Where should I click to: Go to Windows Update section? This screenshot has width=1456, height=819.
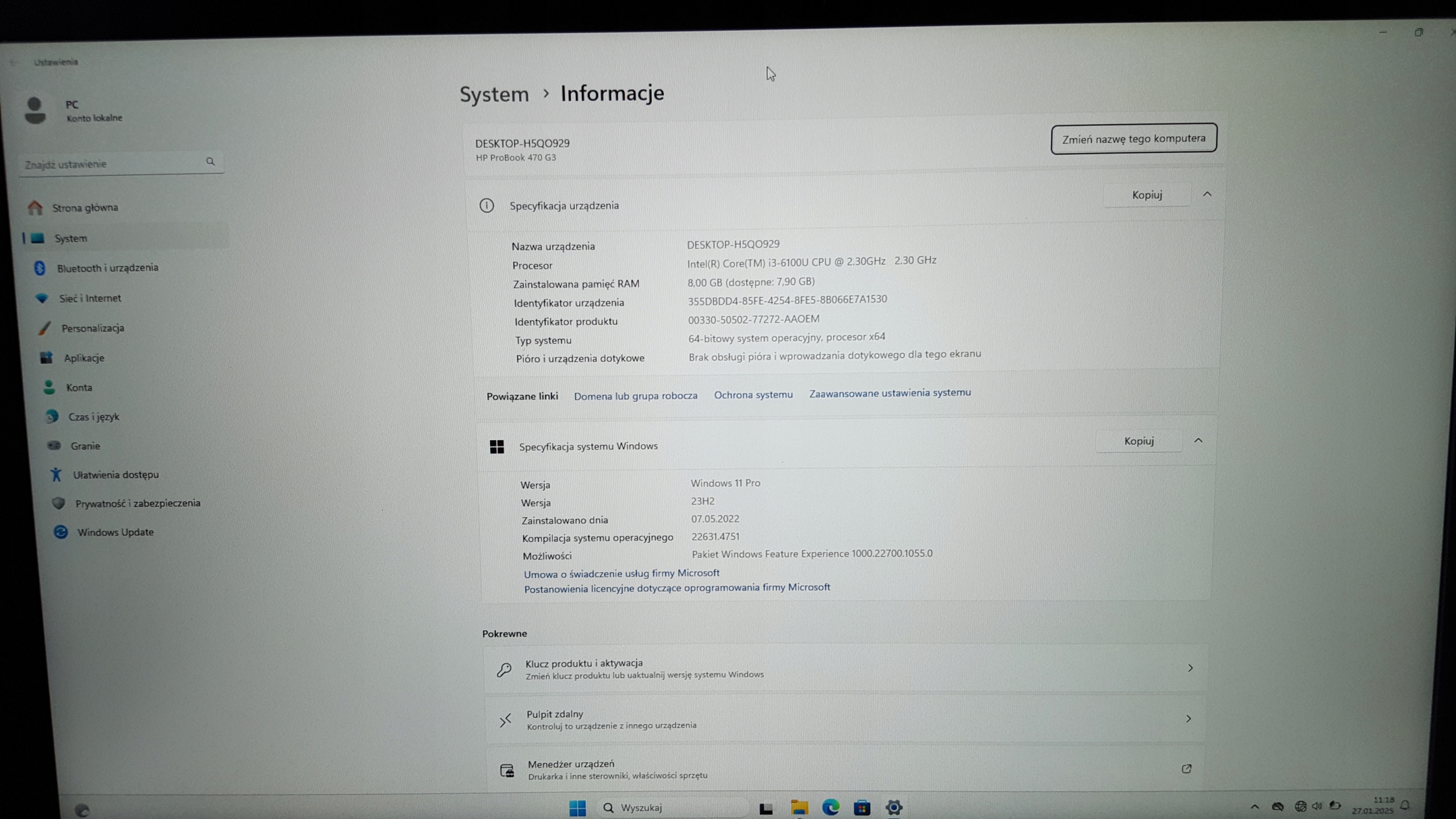(x=115, y=532)
